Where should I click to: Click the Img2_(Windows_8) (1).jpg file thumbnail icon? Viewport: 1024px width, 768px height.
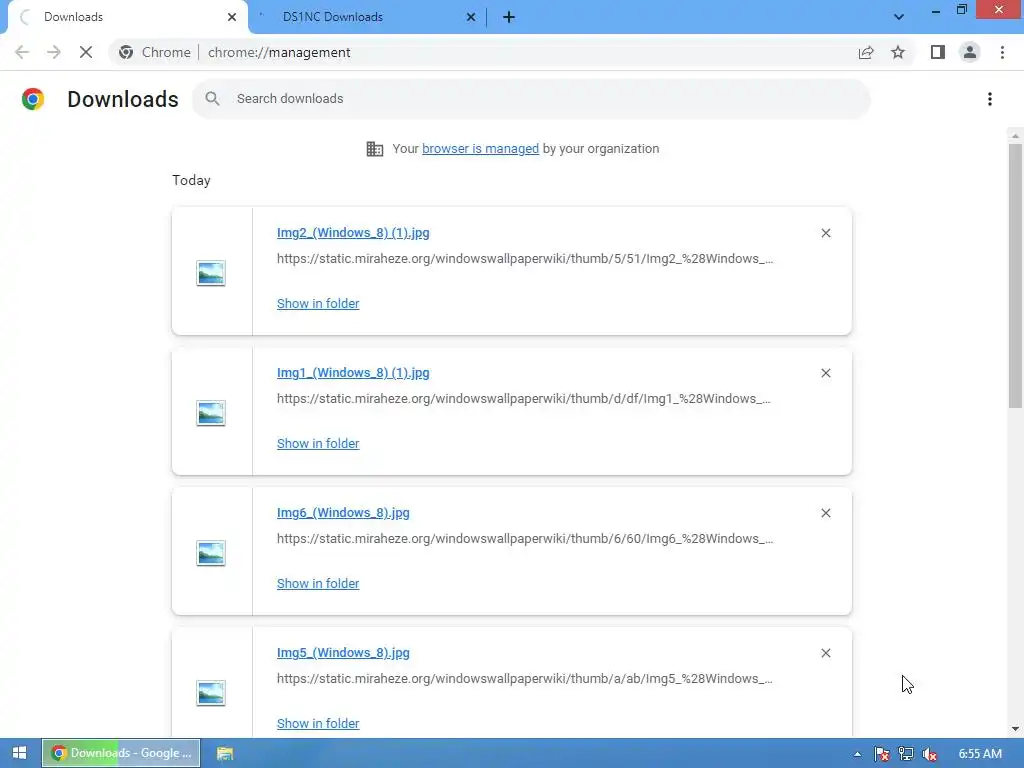pyautogui.click(x=211, y=273)
